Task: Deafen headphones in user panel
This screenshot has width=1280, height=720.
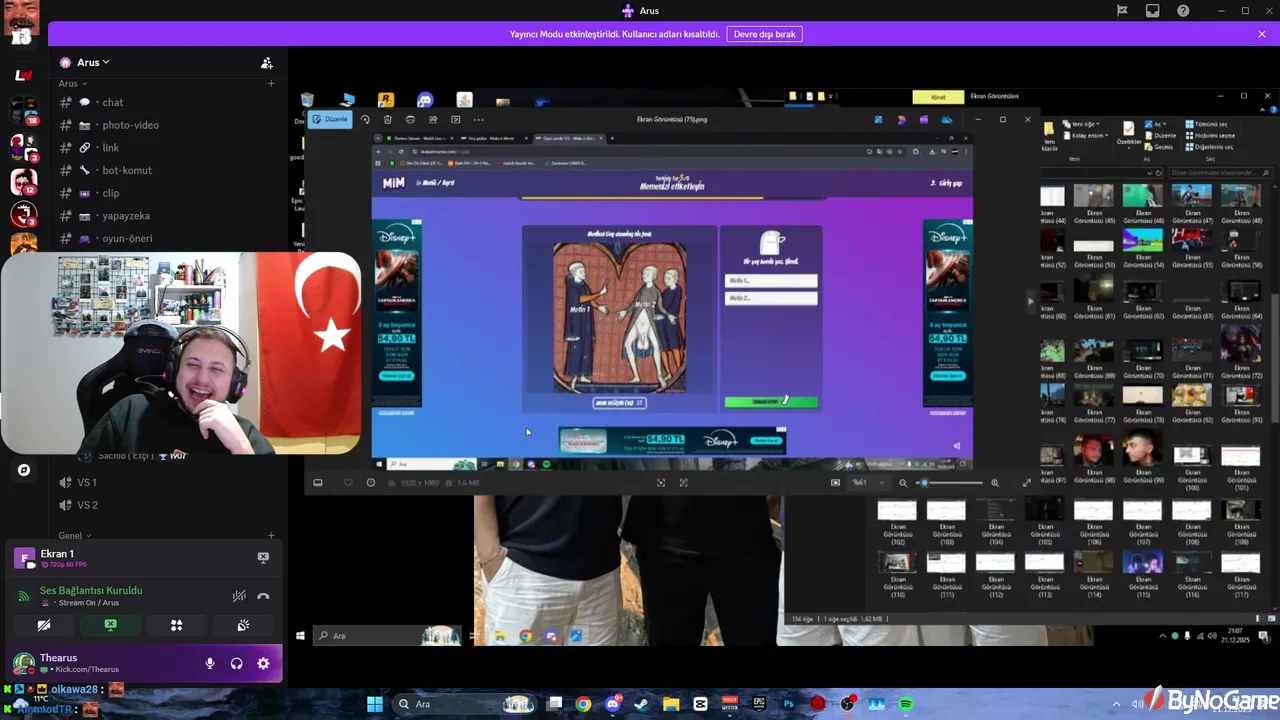Action: click(236, 663)
